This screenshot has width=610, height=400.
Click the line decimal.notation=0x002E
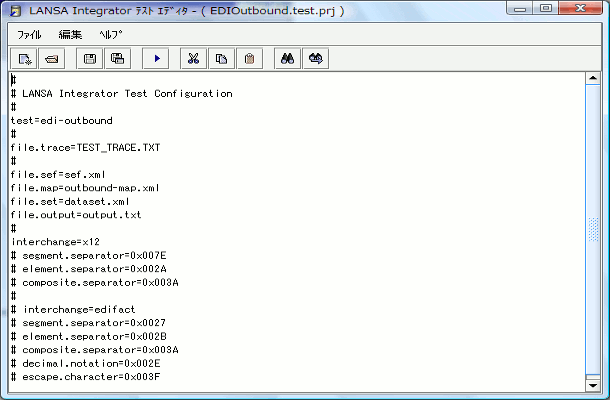[86, 363]
